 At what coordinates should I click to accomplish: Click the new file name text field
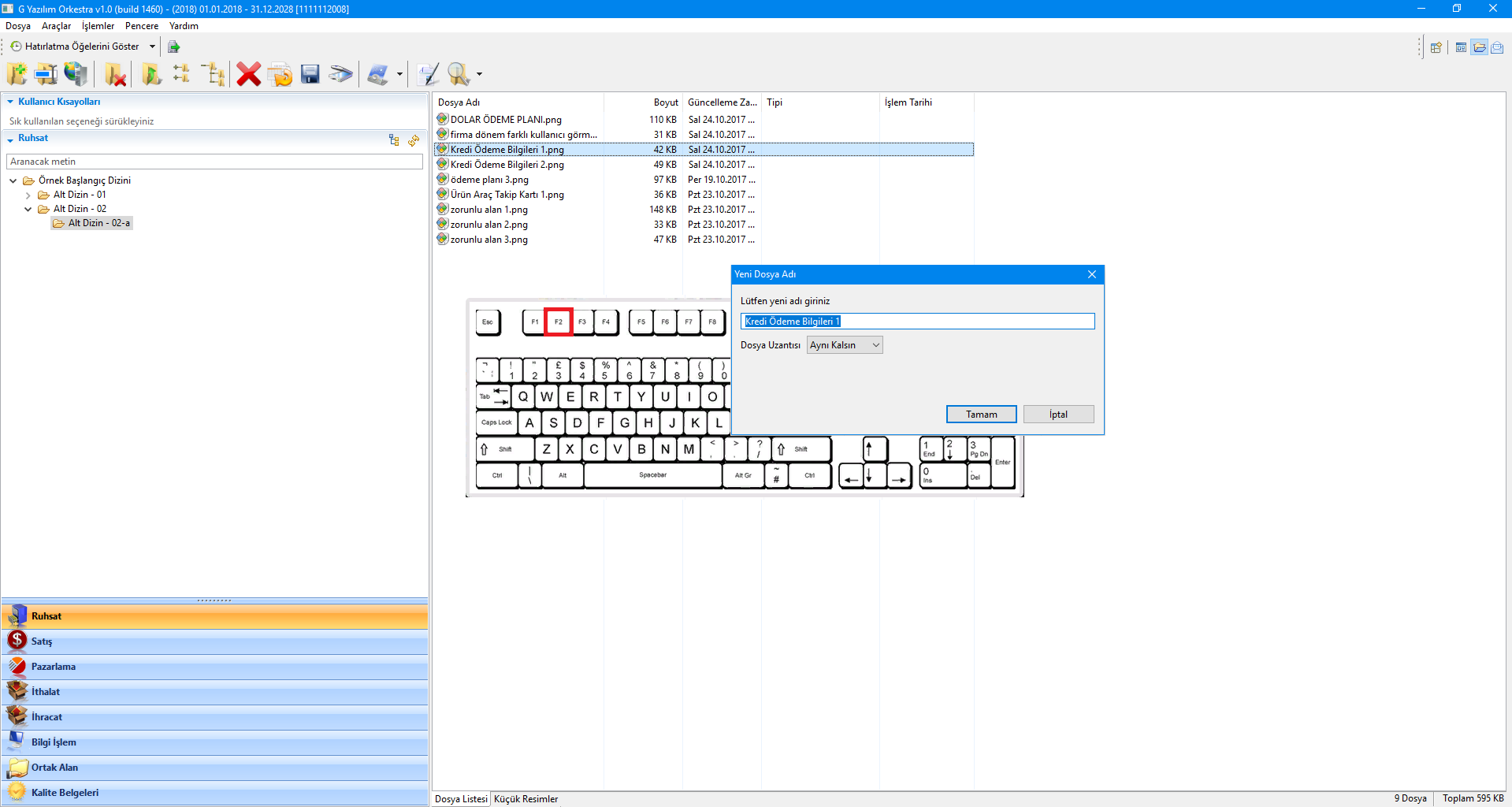tap(917, 322)
